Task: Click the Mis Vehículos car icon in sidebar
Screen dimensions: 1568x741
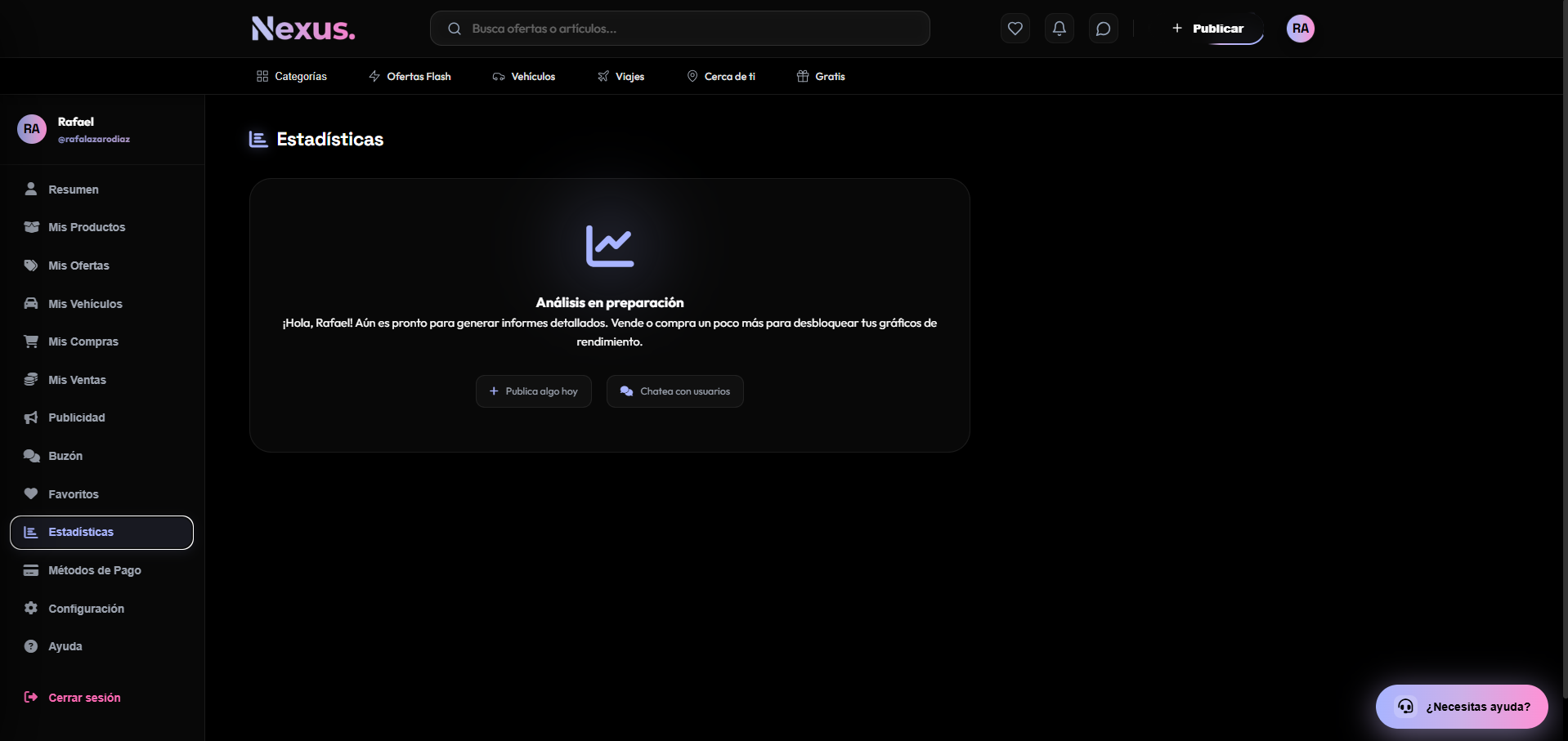Action: [31, 303]
